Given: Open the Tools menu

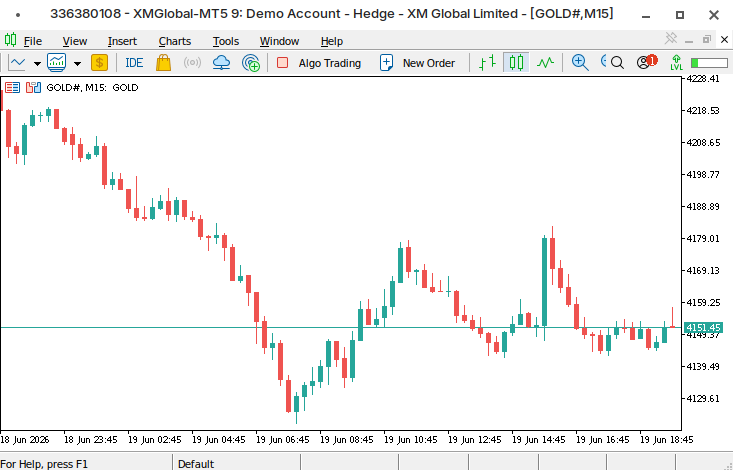Looking at the screenshot, I should coord(226,41).
